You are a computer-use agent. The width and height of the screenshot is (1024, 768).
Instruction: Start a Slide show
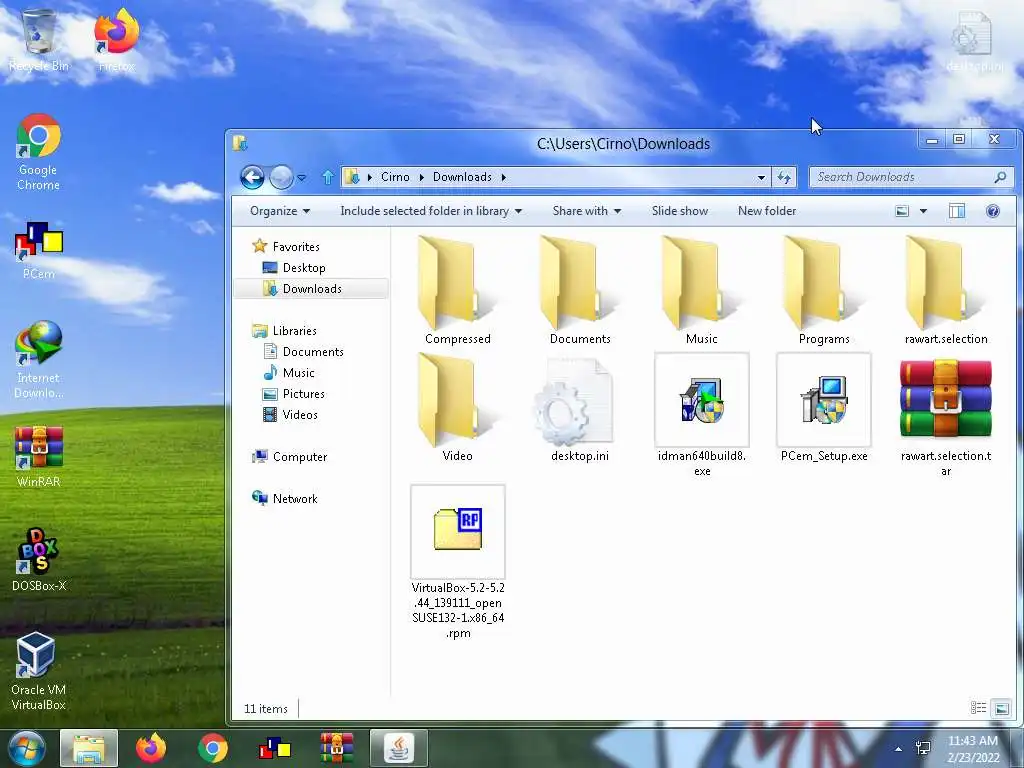coord(680,211)
